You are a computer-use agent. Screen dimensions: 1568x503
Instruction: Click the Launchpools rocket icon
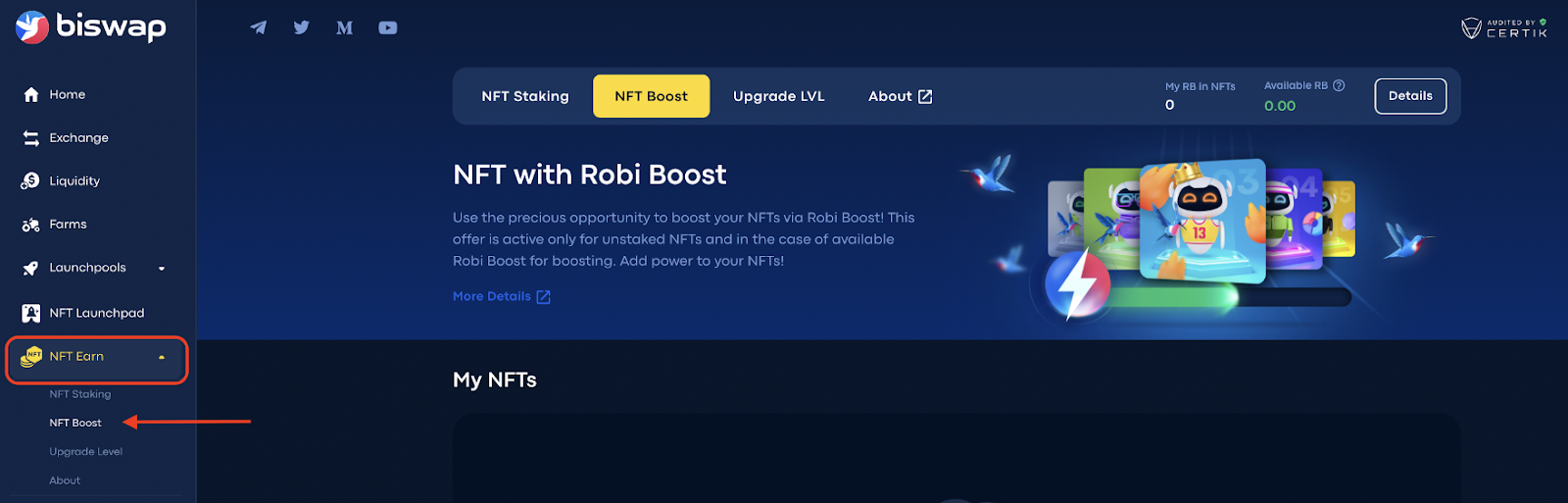pos(30,268)
